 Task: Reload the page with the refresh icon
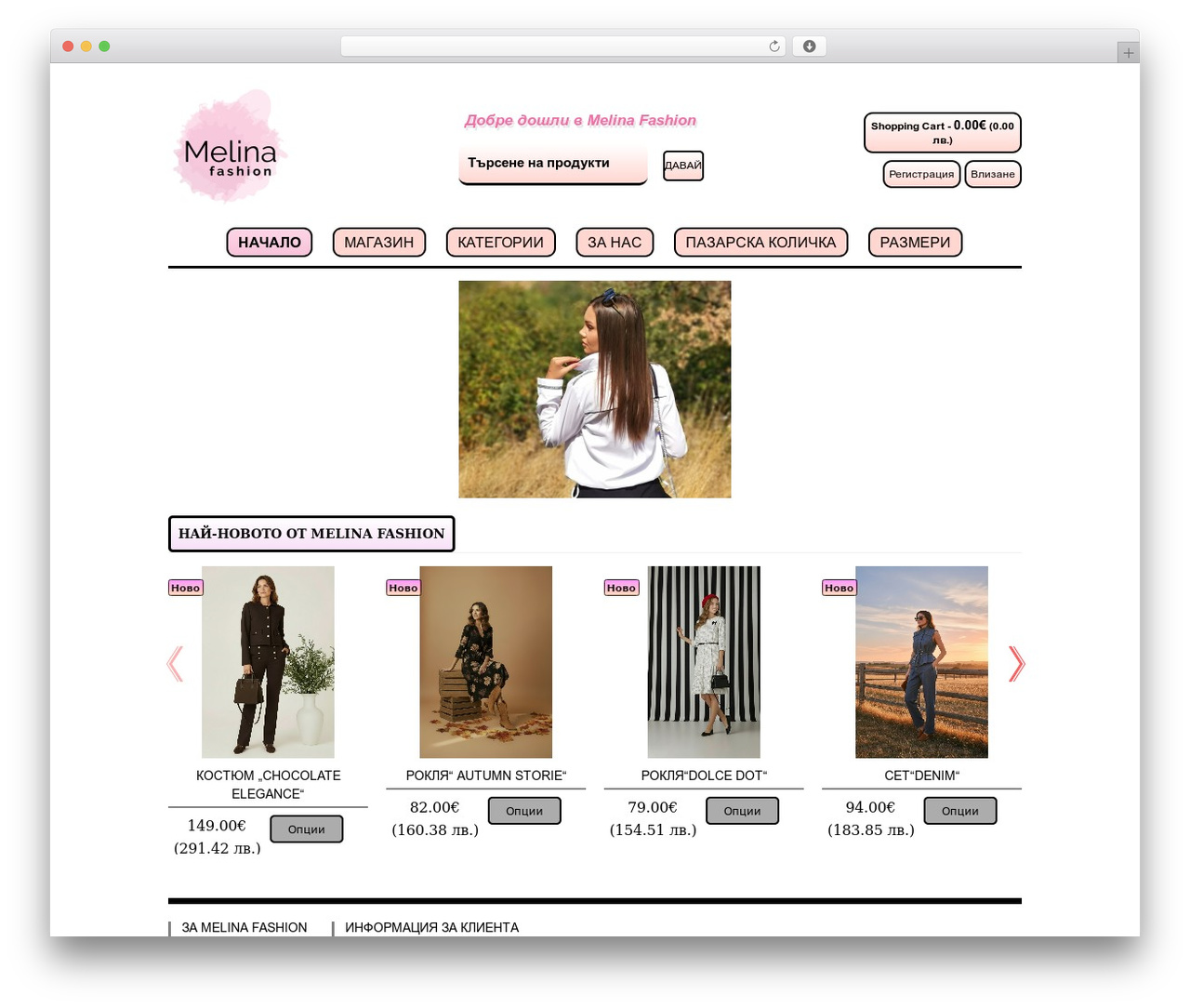[x=773, y=46]
